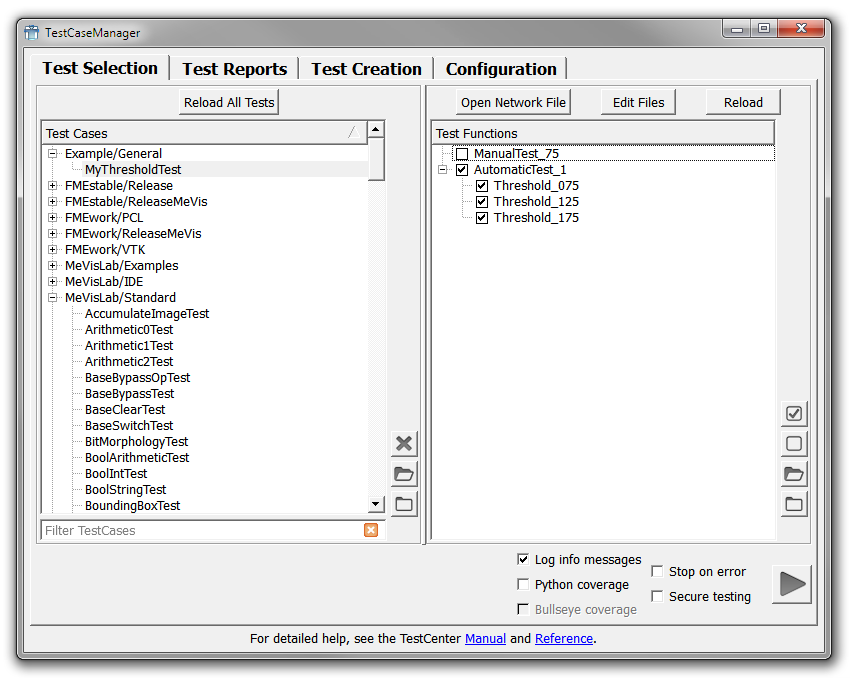Screen dimensions: 850x678
Task: Enable Stop on error option
Action: point(658,571)
